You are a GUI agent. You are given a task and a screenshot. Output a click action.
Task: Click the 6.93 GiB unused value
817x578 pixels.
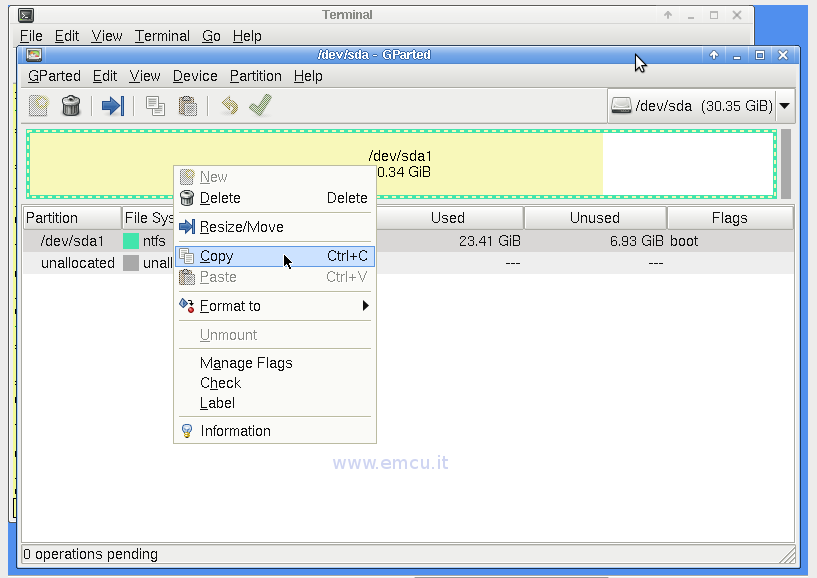[637, 241]
